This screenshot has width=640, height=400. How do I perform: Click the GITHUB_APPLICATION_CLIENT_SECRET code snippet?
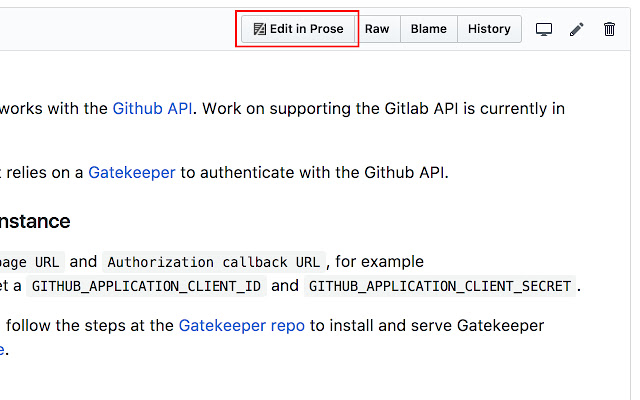440,286
